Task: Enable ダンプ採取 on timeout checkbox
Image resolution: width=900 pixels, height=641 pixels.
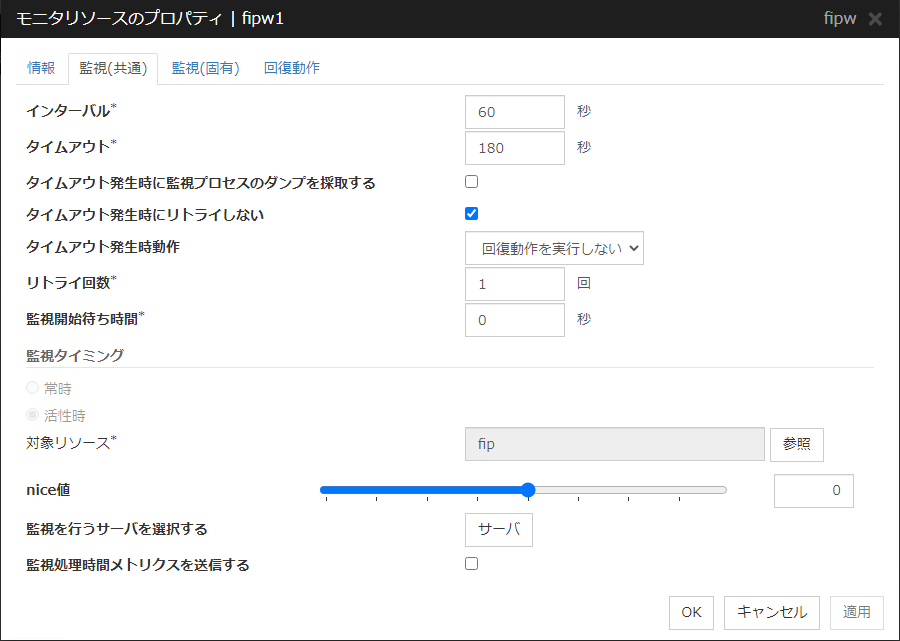Action: (x=471, y=180)
